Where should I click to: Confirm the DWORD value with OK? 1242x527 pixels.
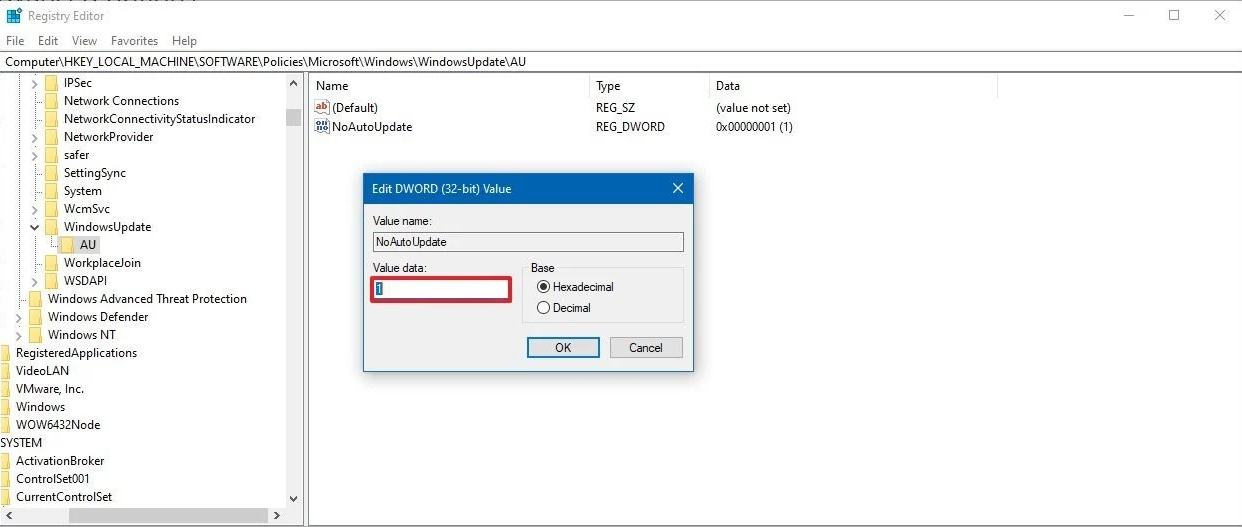pyautogui.click(x=563, y=347)
